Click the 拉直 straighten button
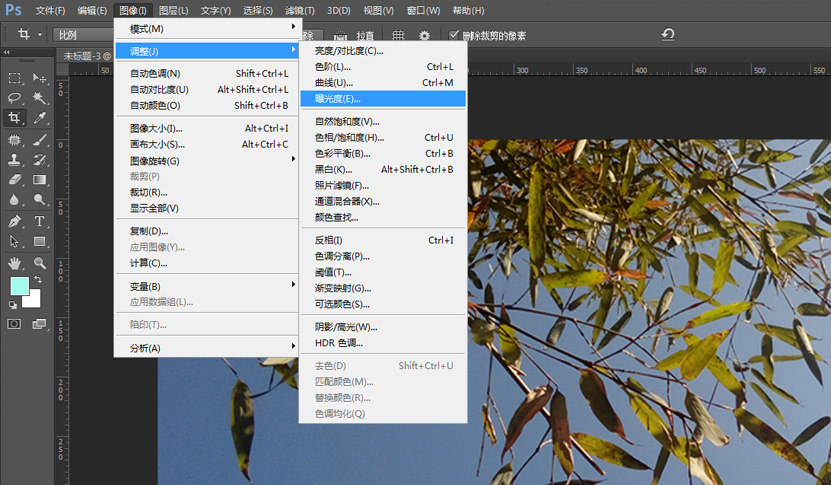This screenshot has width=831, height=485. coord(366,35)
